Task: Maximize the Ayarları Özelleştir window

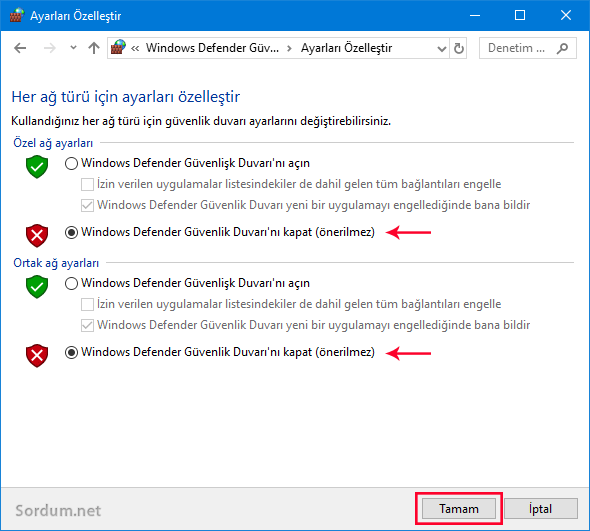Action: (520, 15)
